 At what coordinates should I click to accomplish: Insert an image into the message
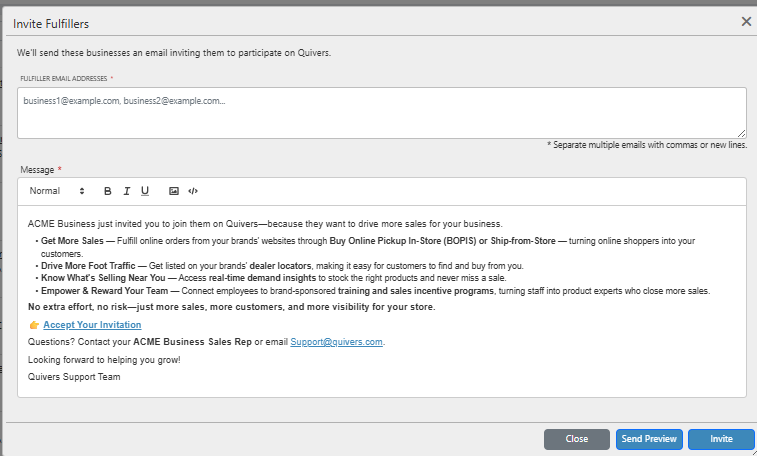click(x=174, y=191)
